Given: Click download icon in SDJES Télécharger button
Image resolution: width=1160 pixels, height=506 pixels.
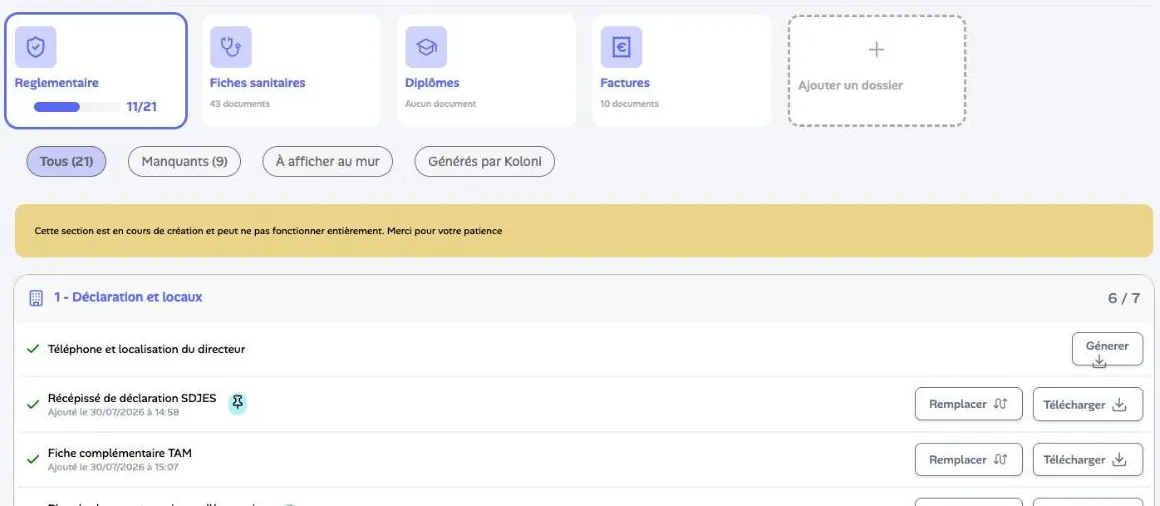Looking at the screenshot, I should 1119,405.
